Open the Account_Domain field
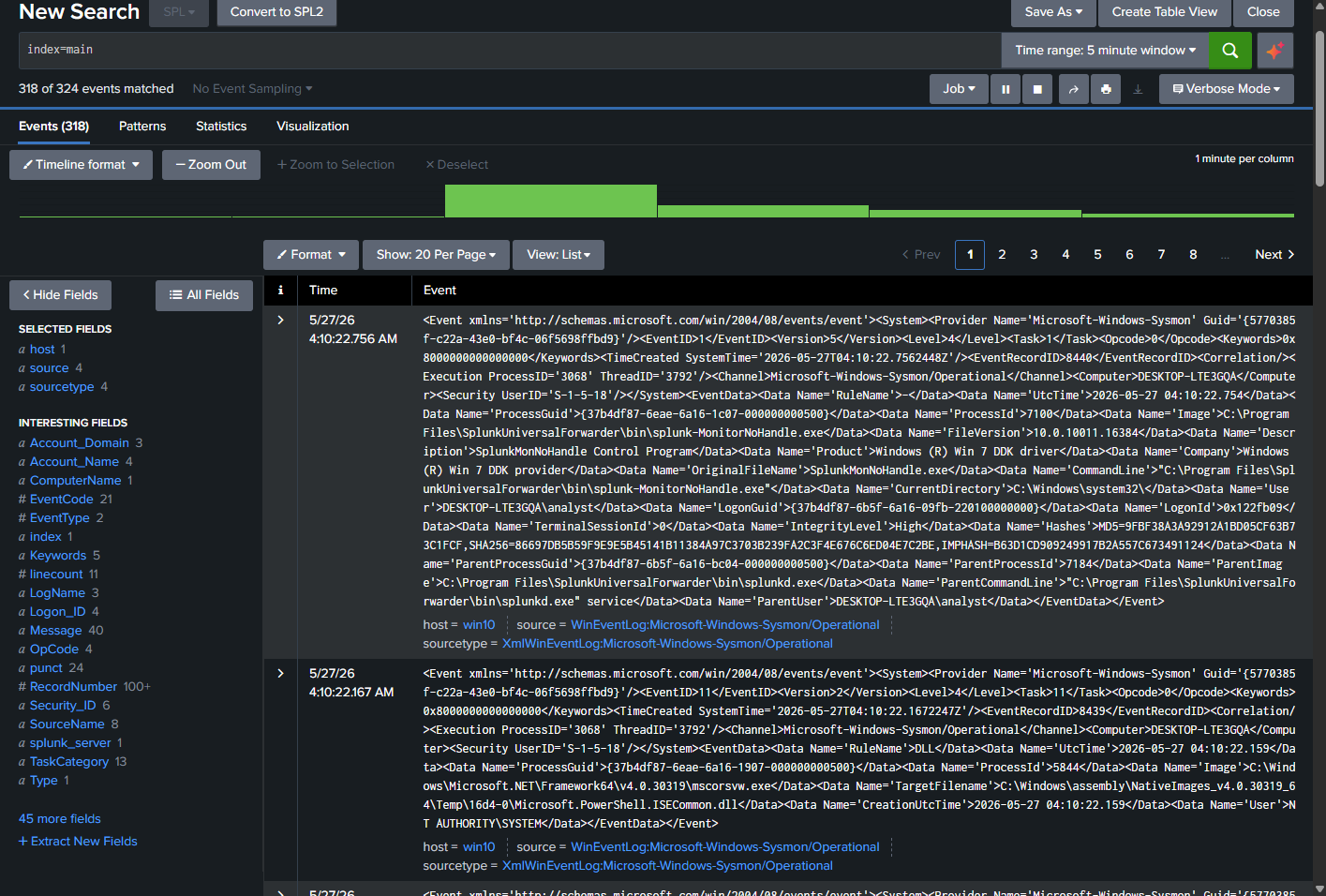Viewport: 1326px width, 896px height. 80,443
